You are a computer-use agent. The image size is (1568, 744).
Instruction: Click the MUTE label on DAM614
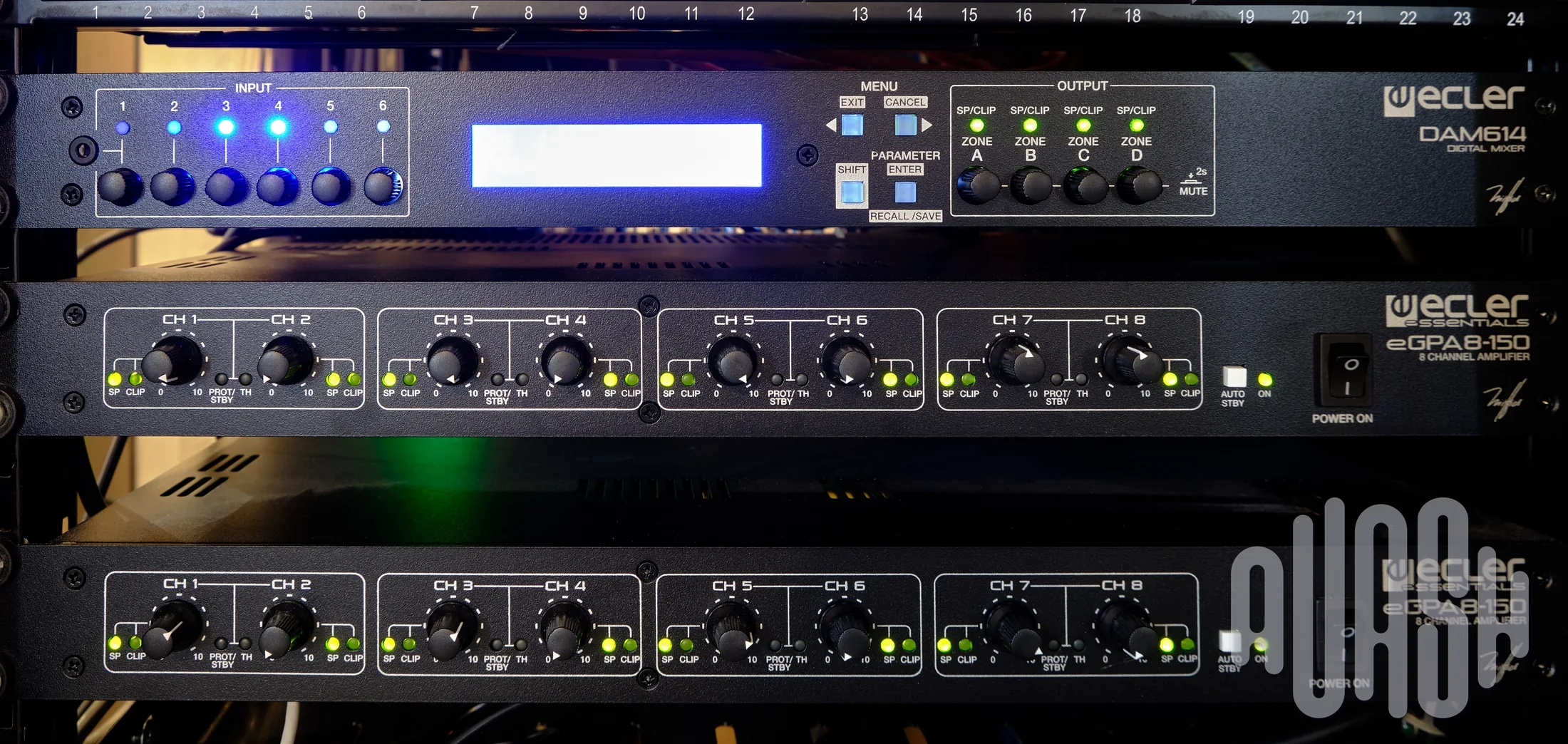tap(1193, 191)
